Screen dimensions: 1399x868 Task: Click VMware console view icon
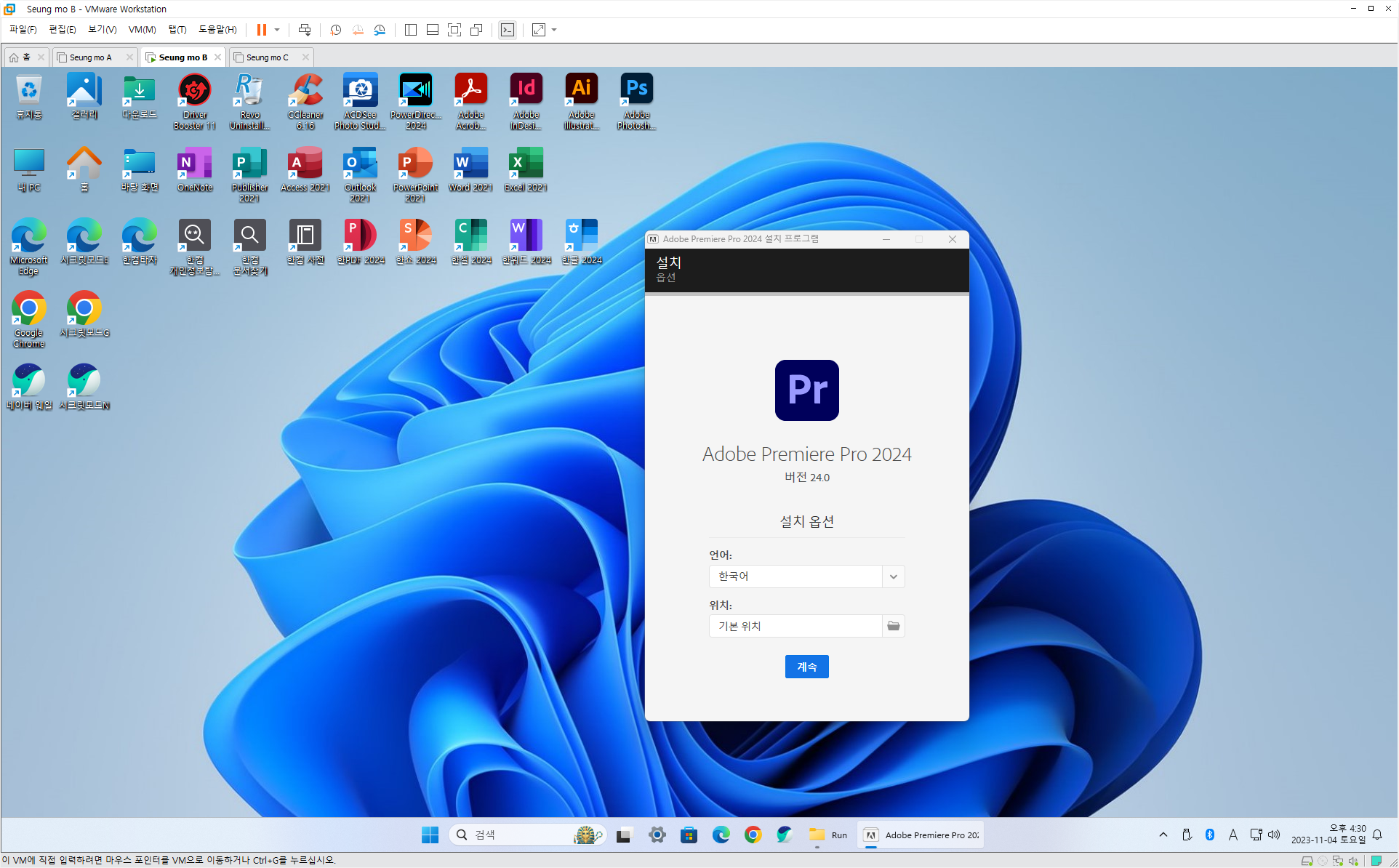(508, 30)
